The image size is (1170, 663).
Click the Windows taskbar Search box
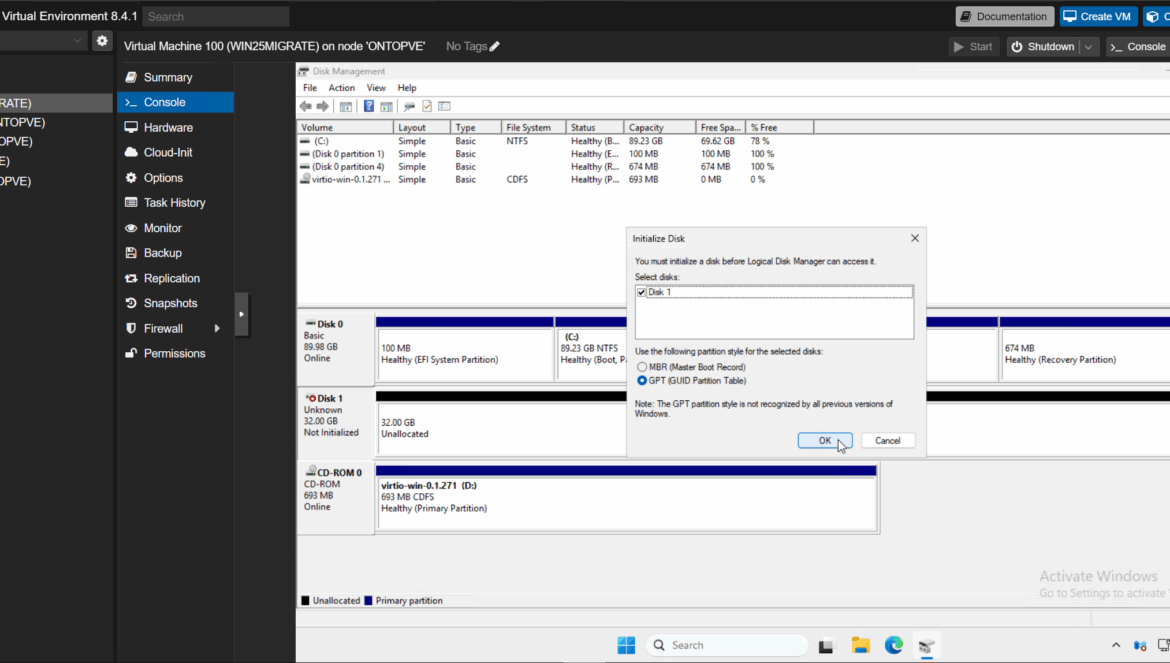pyautogui.click(x=728, y=645)
